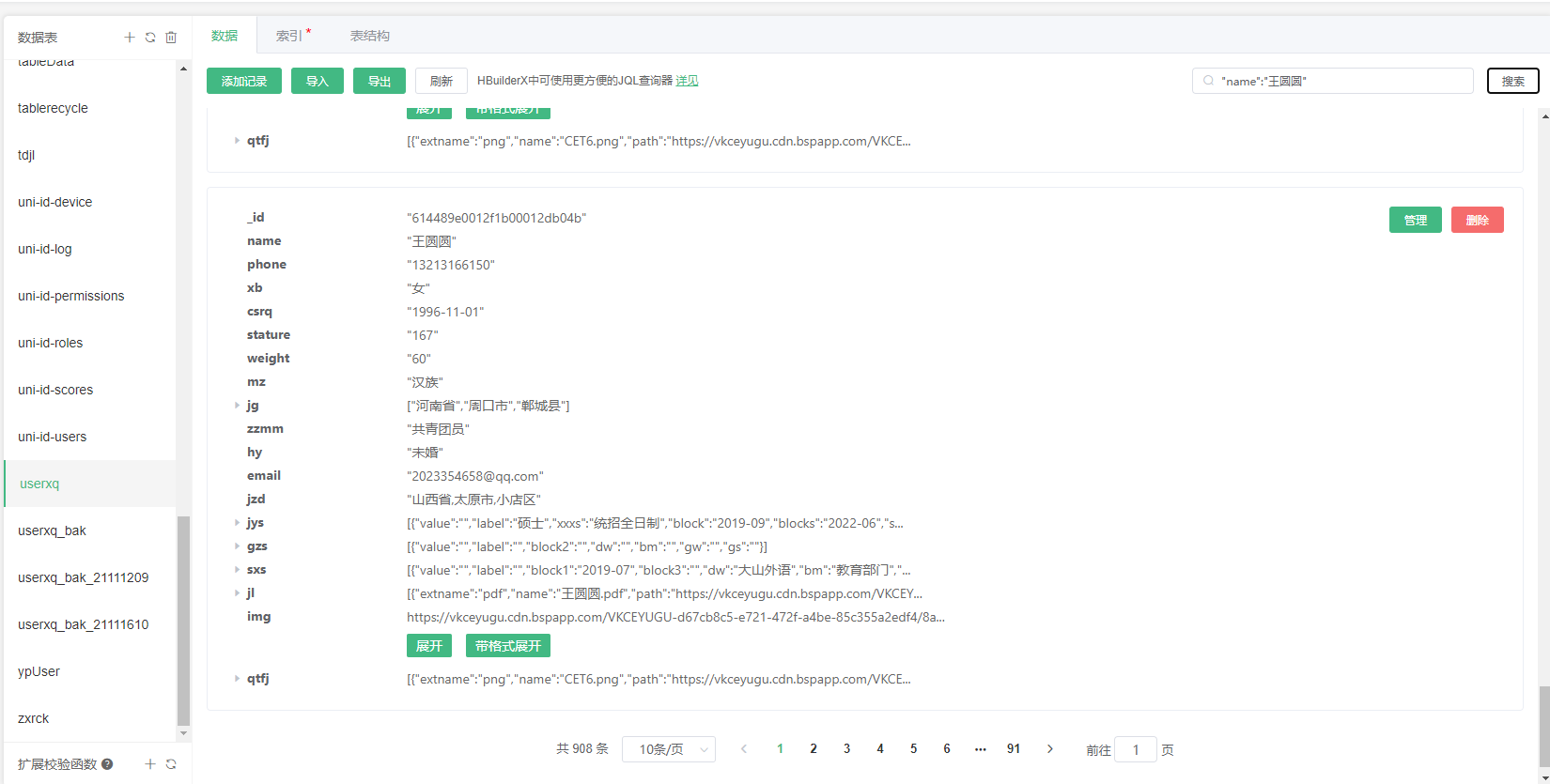Viewport: 1550px width, 784px height.
Task: Expand the jys field details
Action: 237,523
